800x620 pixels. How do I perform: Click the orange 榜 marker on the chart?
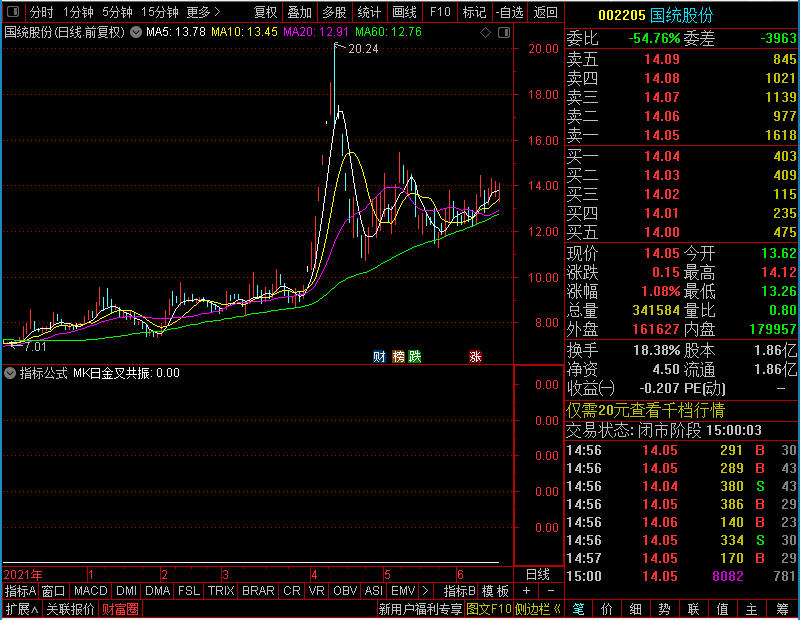pos(398,356)
